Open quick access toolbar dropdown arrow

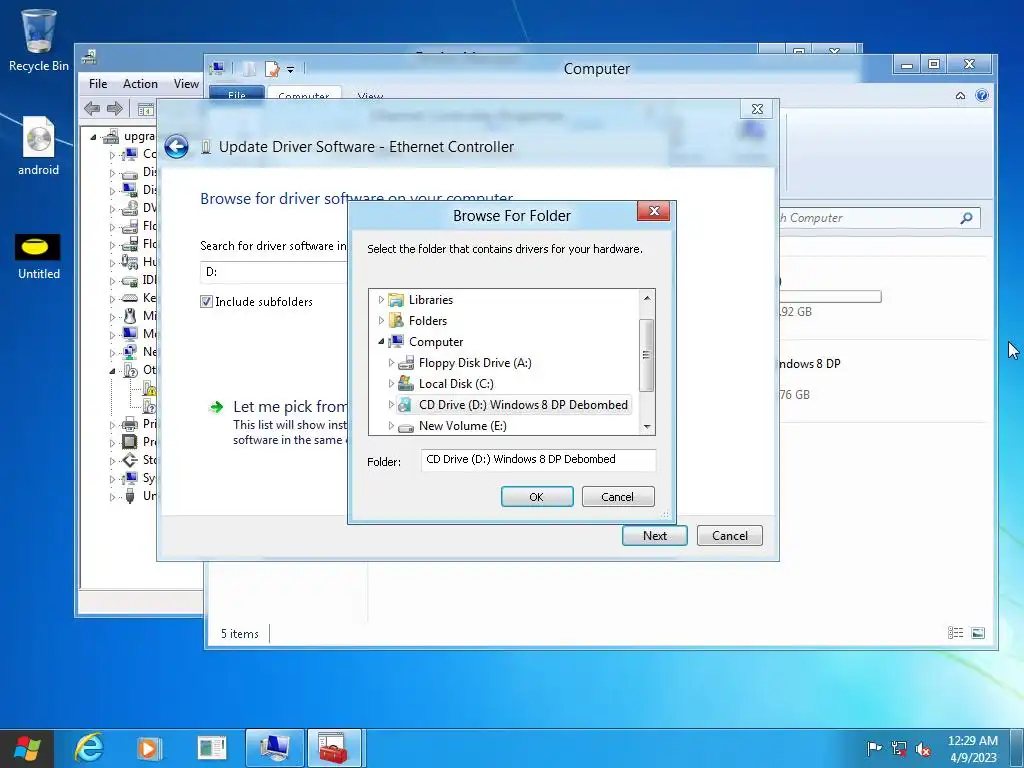(x=291, y=69)
